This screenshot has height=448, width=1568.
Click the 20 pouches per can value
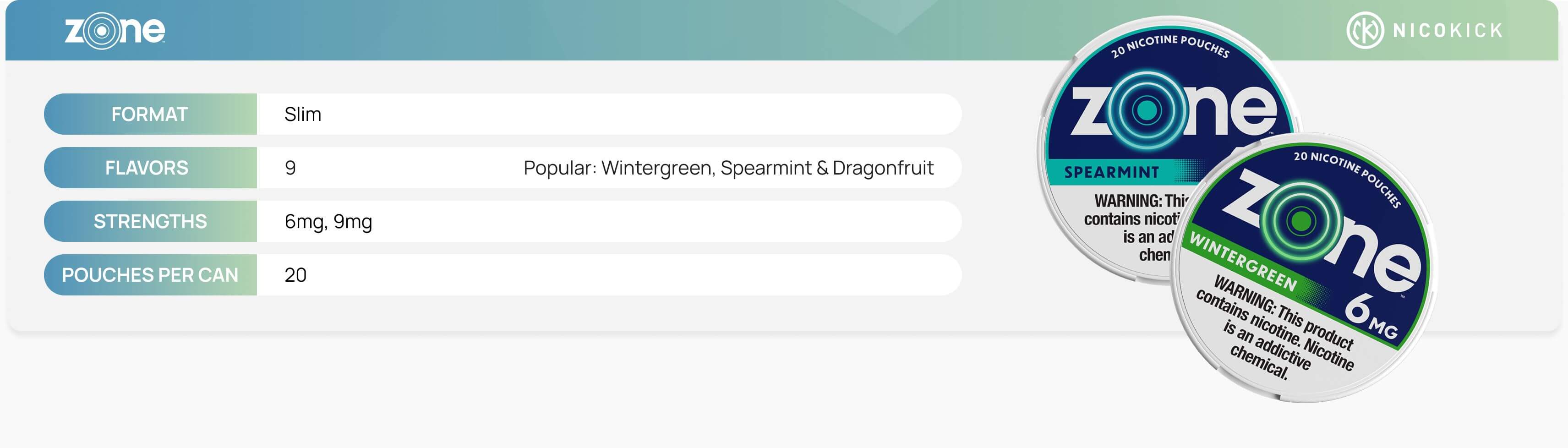coord(295,274)
